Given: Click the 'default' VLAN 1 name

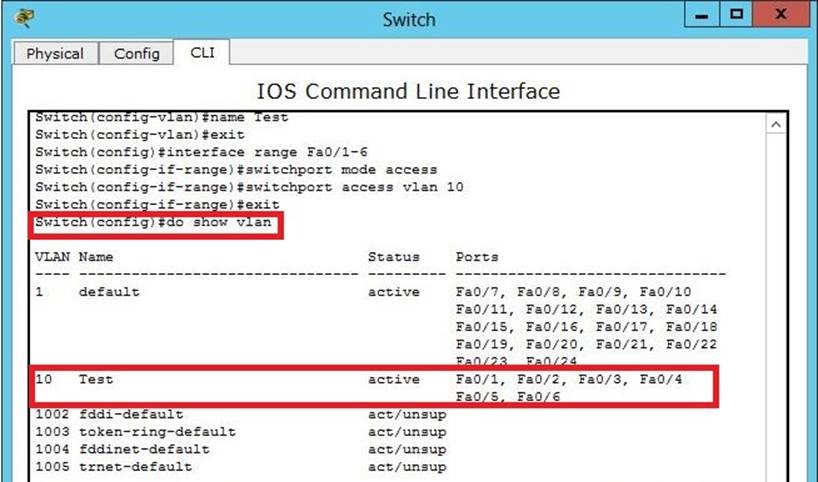Looking at the screenshot, I should coord(109,292).
